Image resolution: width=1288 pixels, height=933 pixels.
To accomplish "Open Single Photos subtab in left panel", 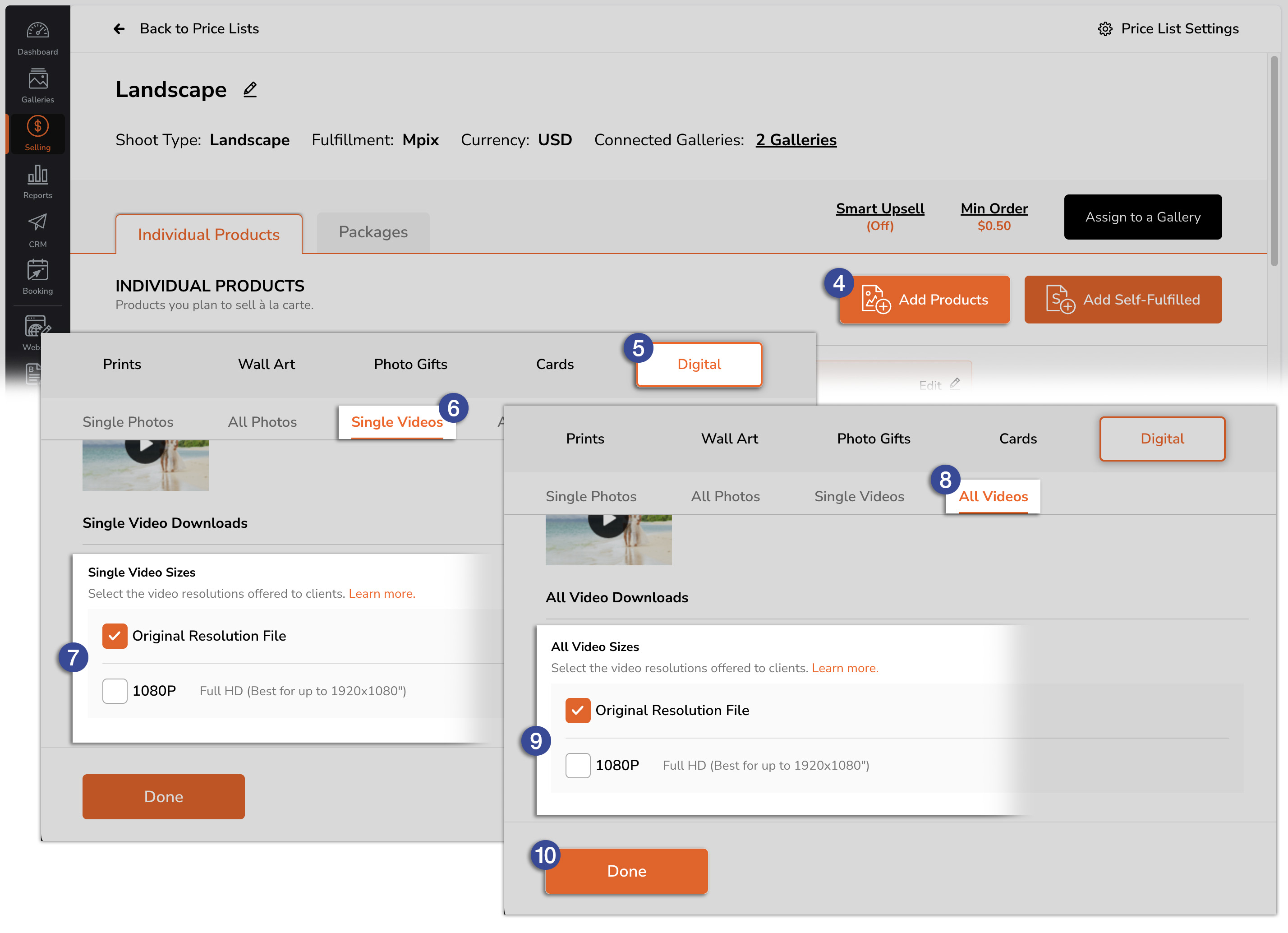I will [x=128, y=422].
